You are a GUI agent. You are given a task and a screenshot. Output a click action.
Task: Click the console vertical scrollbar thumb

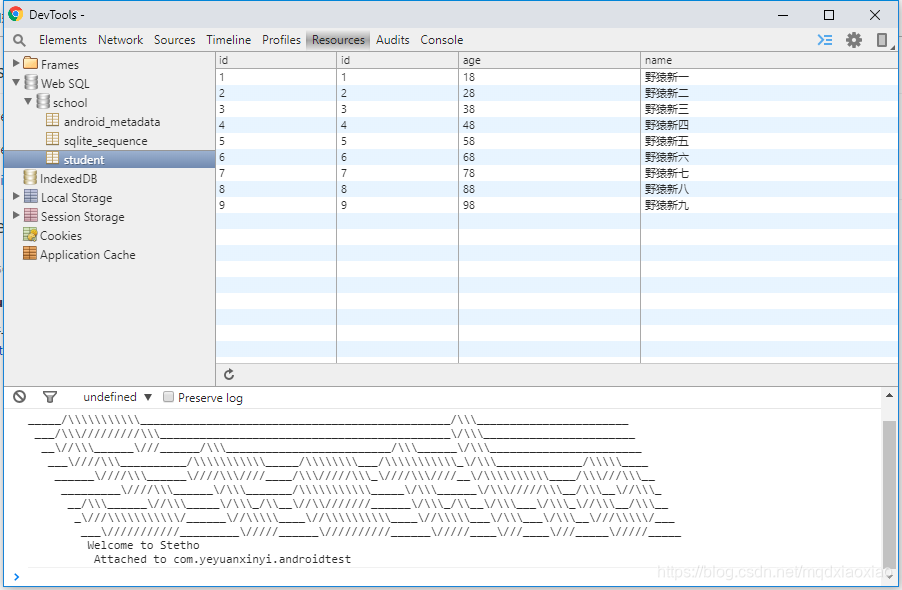coord(889,493)
